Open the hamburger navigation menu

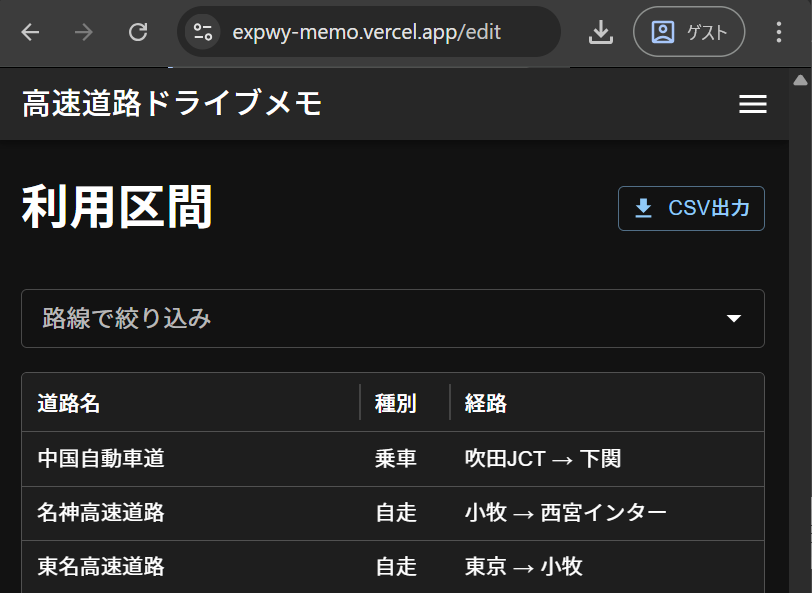(x=752, y=104)
